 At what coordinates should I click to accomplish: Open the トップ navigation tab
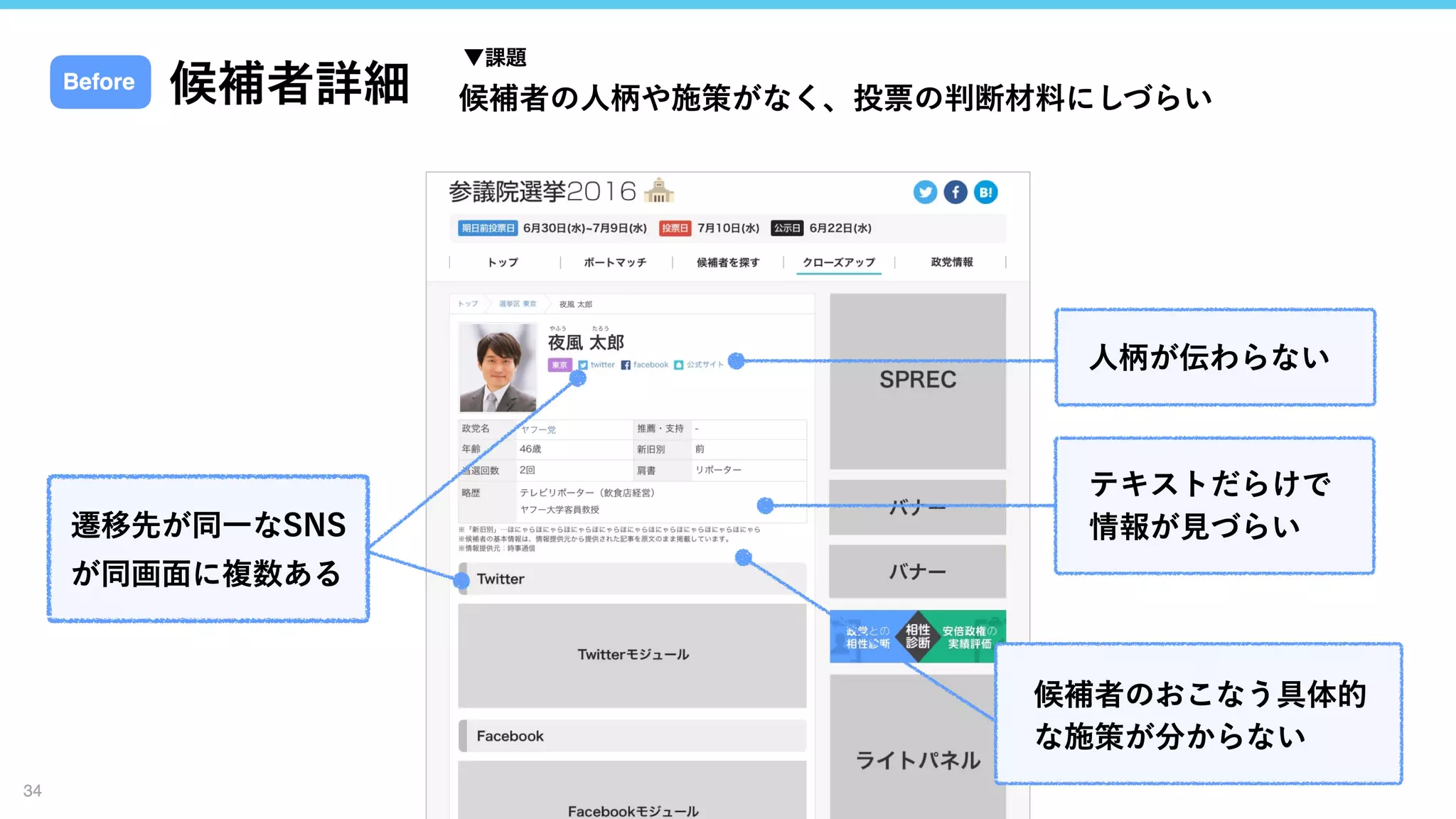coord(503,262)
